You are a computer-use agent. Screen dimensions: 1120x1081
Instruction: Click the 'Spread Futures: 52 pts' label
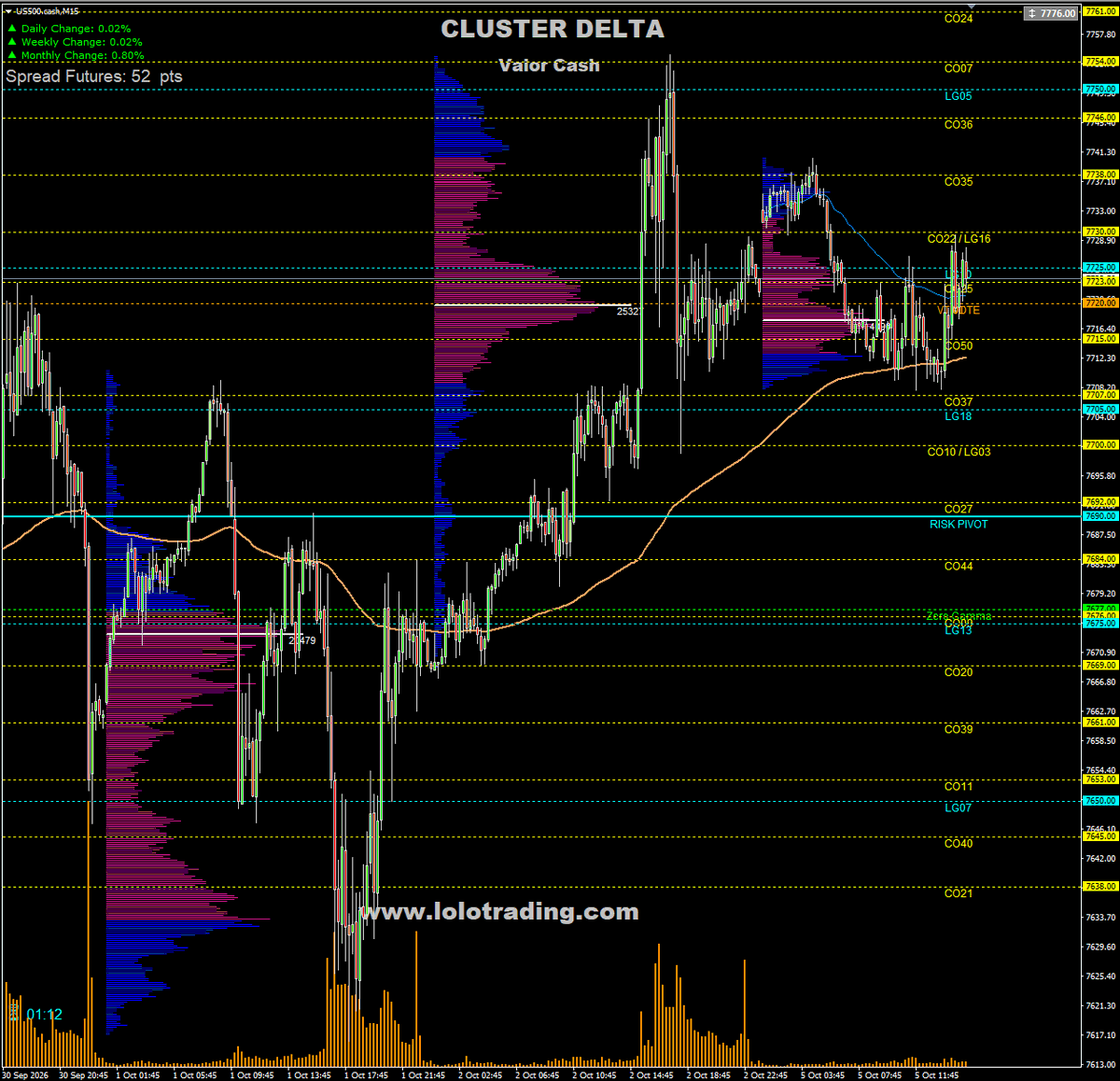94,77
